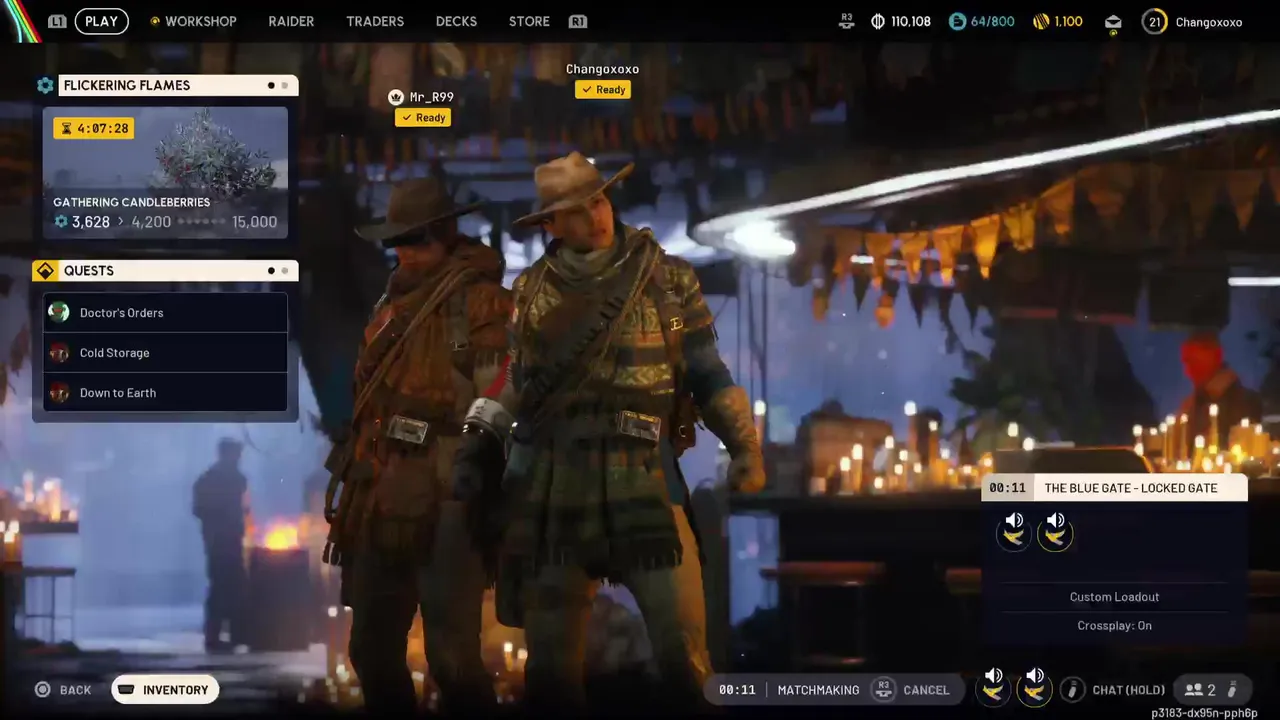Open the PLAY tab
The height and width of the screenshot is (720, 1280).
[x=101, y=21]
